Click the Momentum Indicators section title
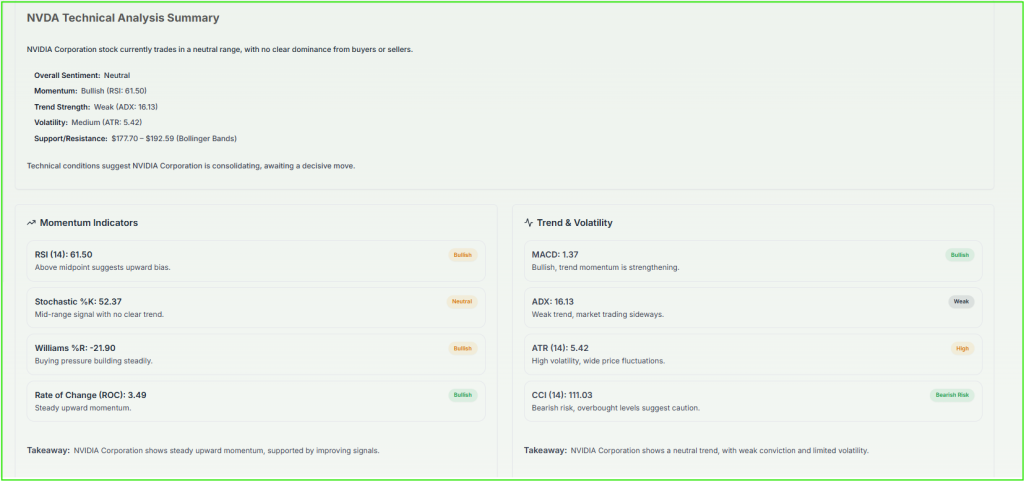The image size is (1024, 481). pos(89,223)
